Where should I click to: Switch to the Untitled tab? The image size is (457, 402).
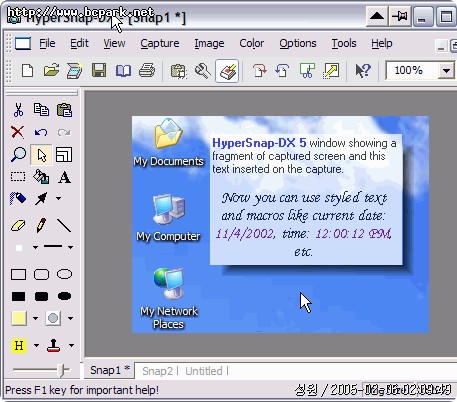tap(204, 371)
